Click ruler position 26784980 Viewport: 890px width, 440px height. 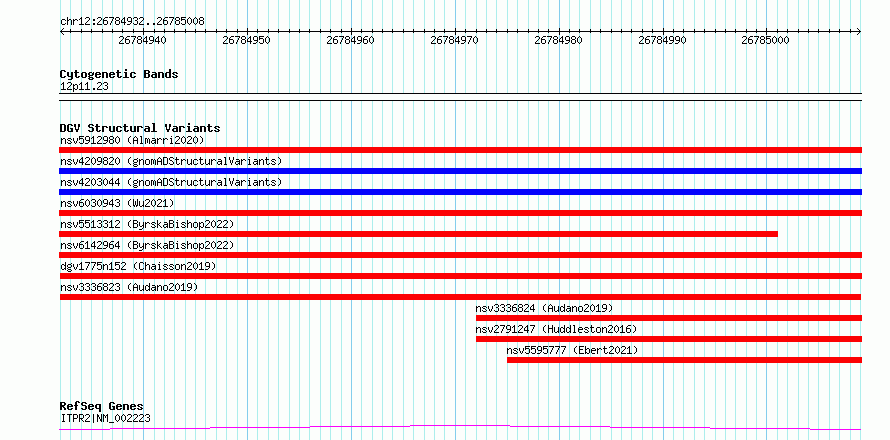coord(558,40)
